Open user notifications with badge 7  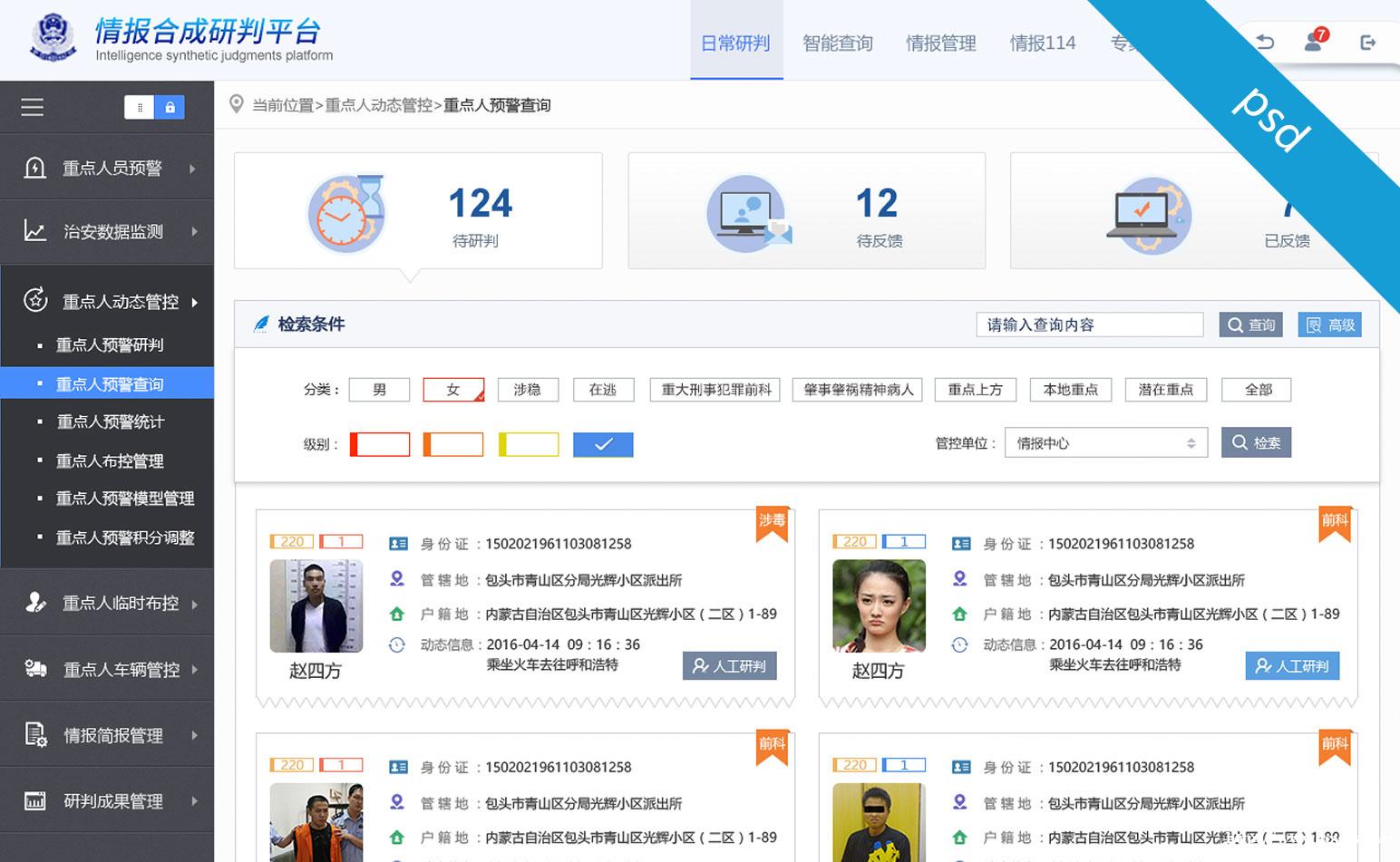click(x=1313, y=42)
